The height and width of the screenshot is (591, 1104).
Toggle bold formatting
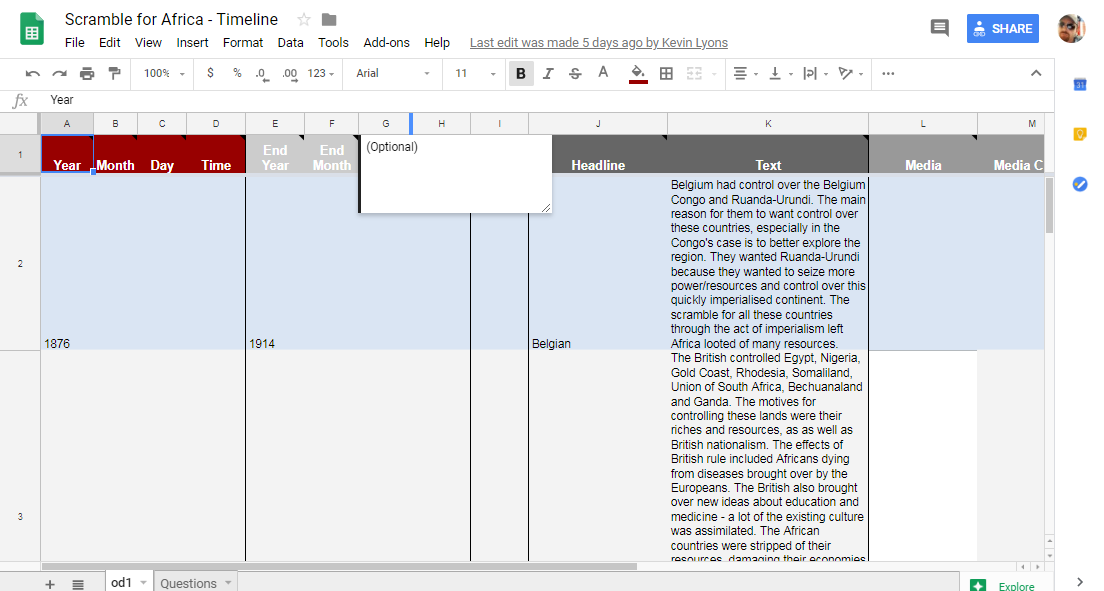[x=518, y=73]
